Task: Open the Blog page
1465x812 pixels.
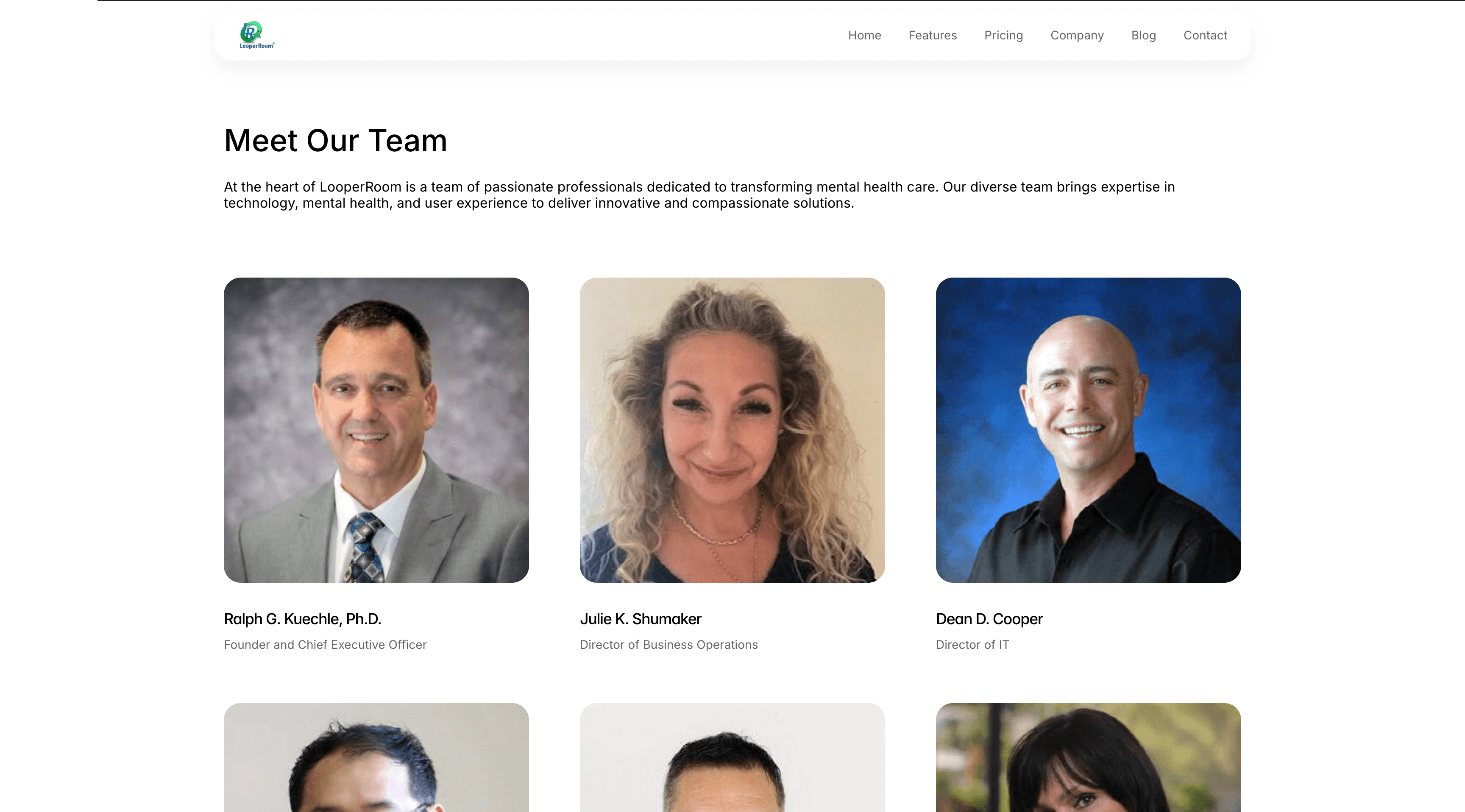Action: click(1143, 35)
